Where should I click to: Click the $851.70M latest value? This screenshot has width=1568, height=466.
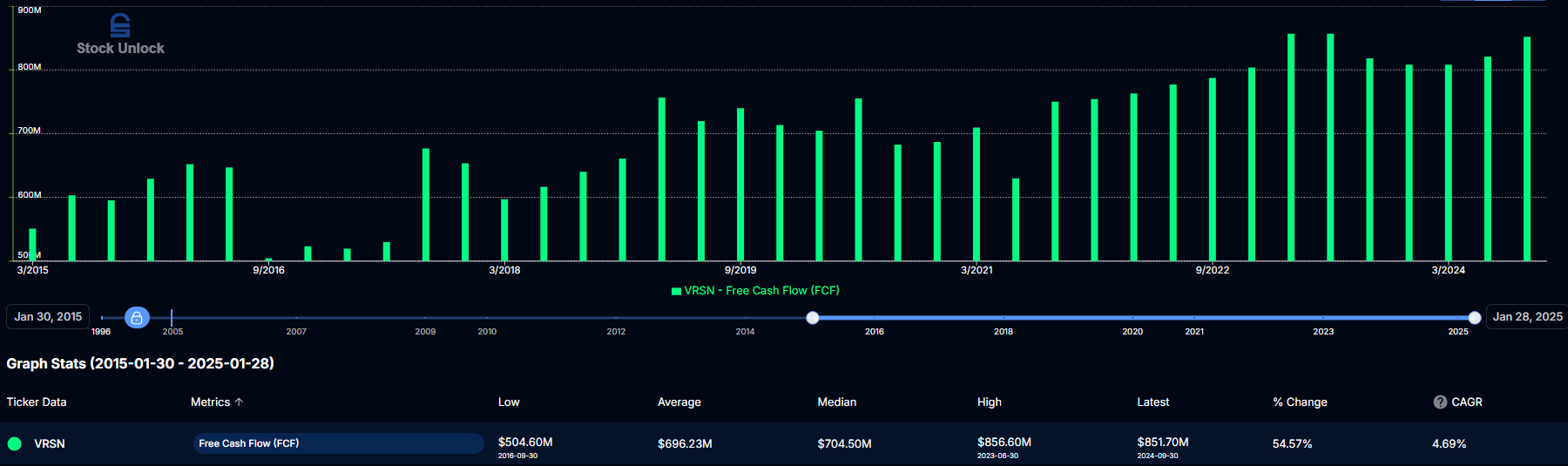point(1163,442)
